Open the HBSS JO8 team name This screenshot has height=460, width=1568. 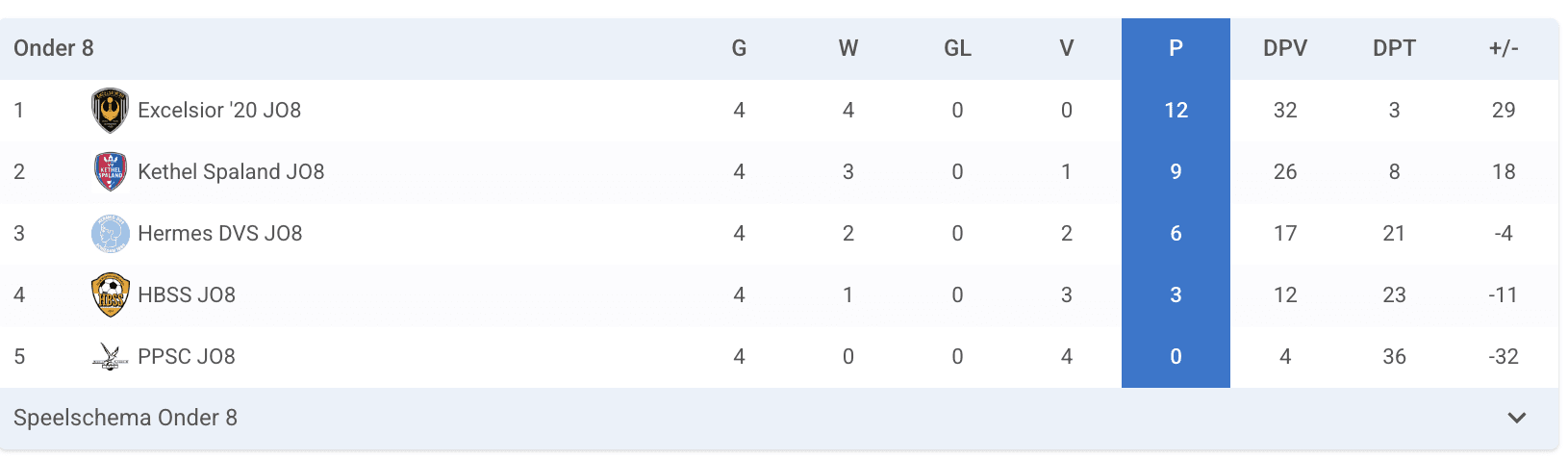point(187,295)
